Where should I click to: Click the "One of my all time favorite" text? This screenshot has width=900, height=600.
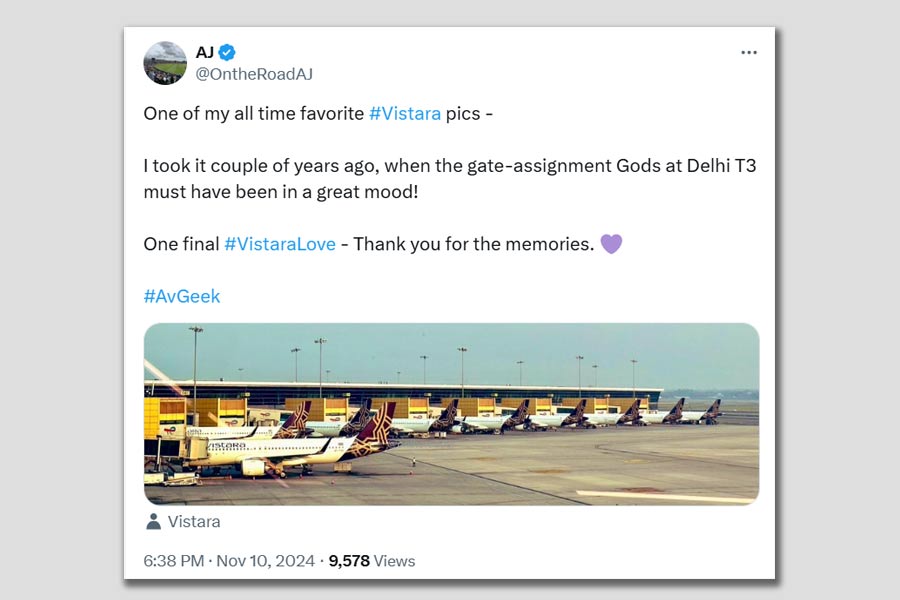coord(254,114)
